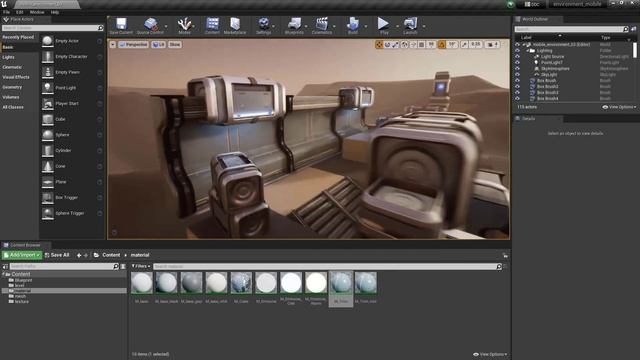
Task: Select the Empty Pawn icon
Action: (x=48, y=72)
